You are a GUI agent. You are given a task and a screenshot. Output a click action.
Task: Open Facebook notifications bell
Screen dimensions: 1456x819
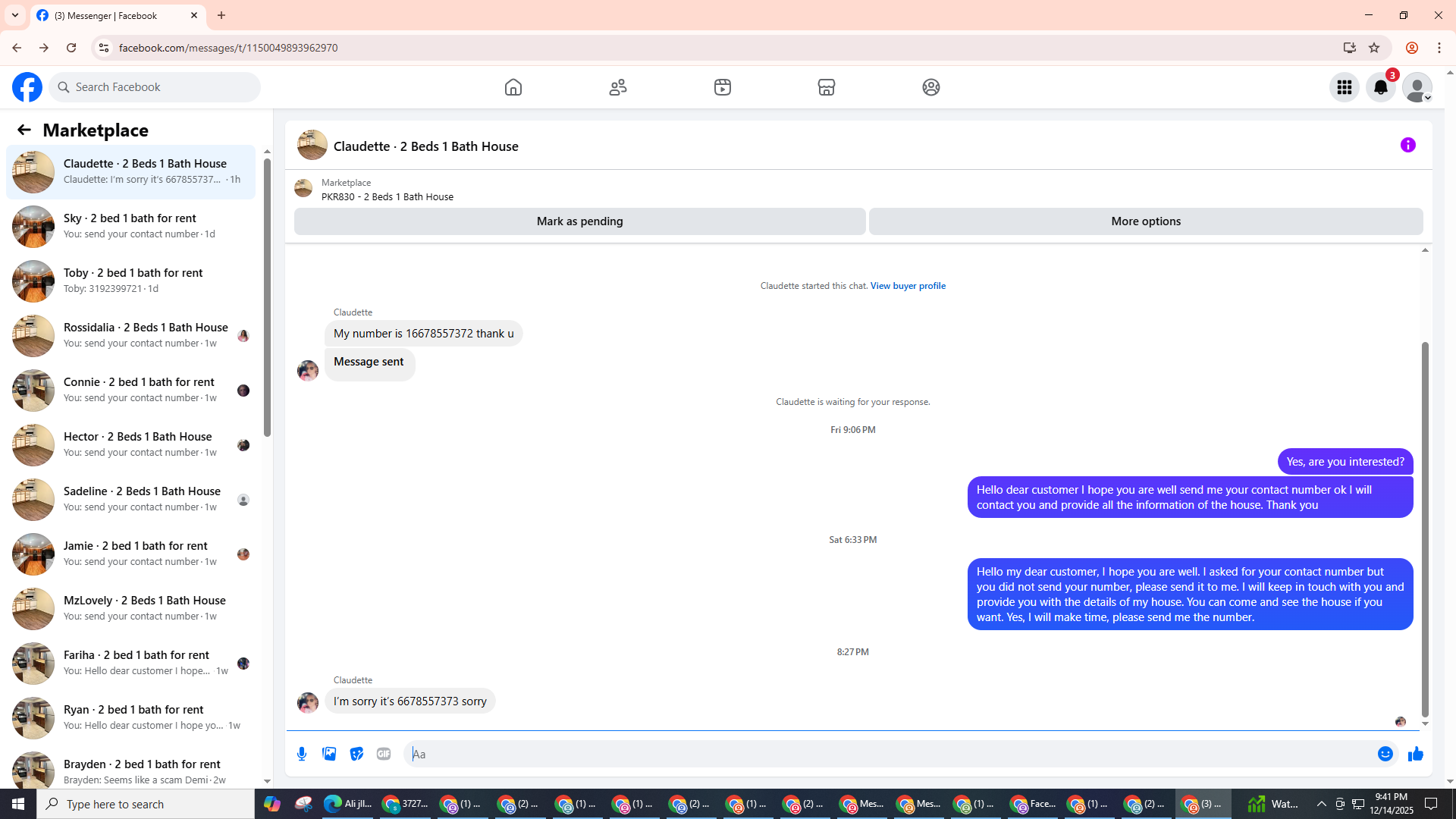1380,87
